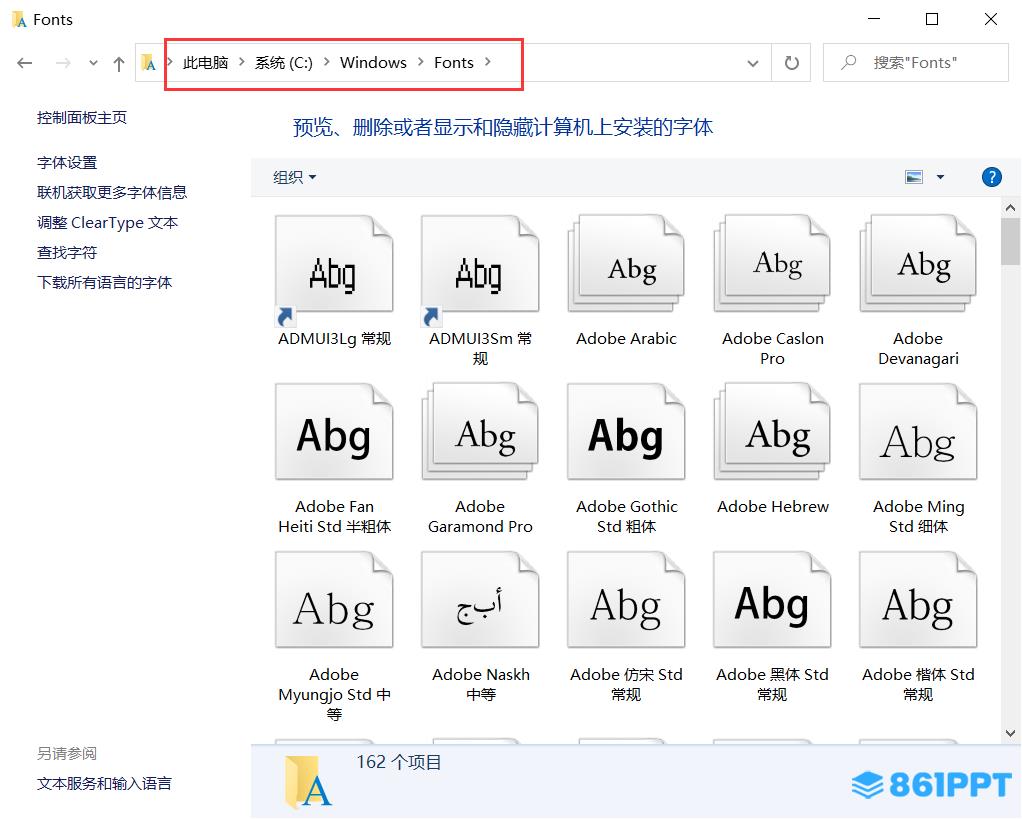Select Adobe Ming Std 细体 font icon
1022x819 pixels.
click(918, 431)
